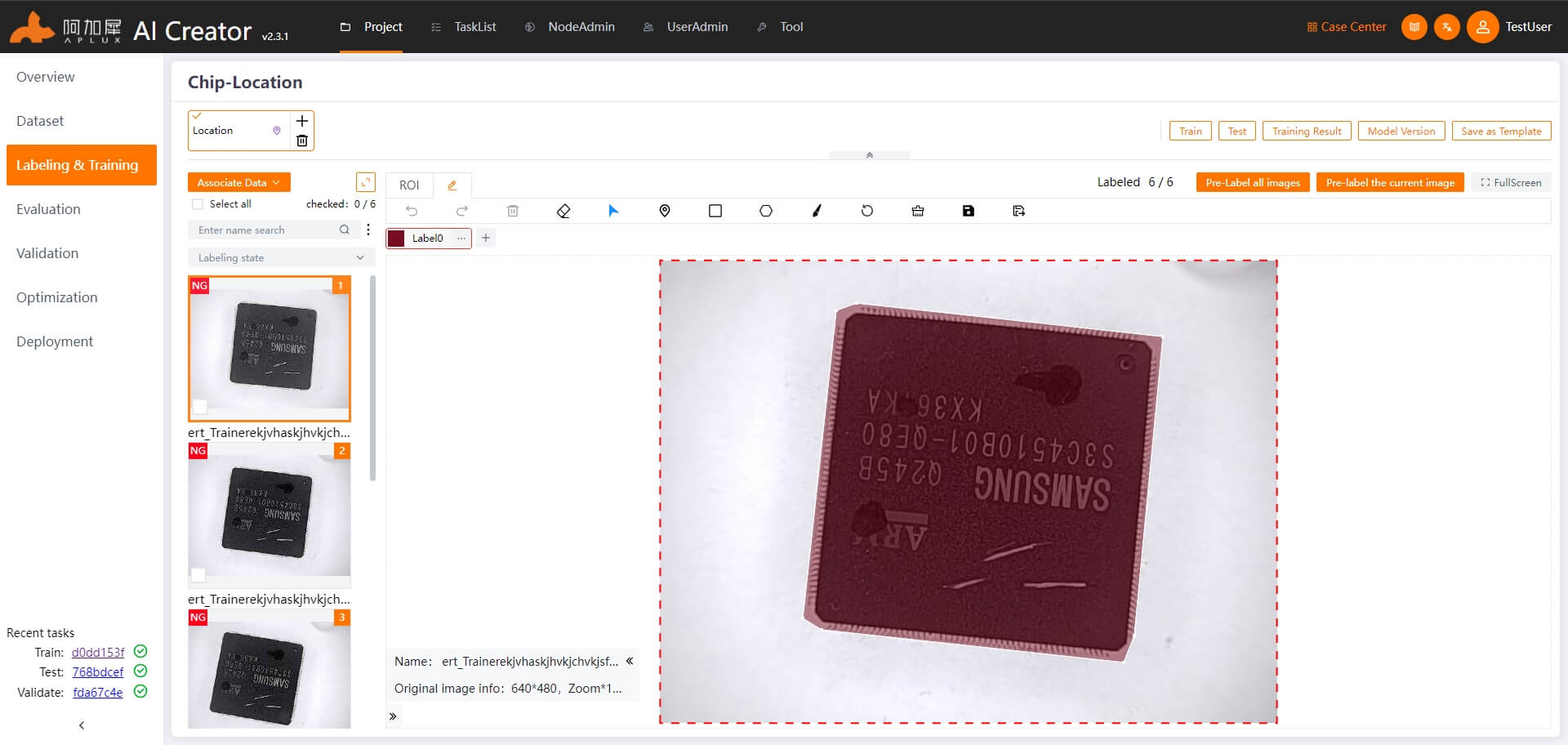Collapse the top panel with up chevron
The height and width of the screenshot is (745, 1568).
tap(869, 155)
